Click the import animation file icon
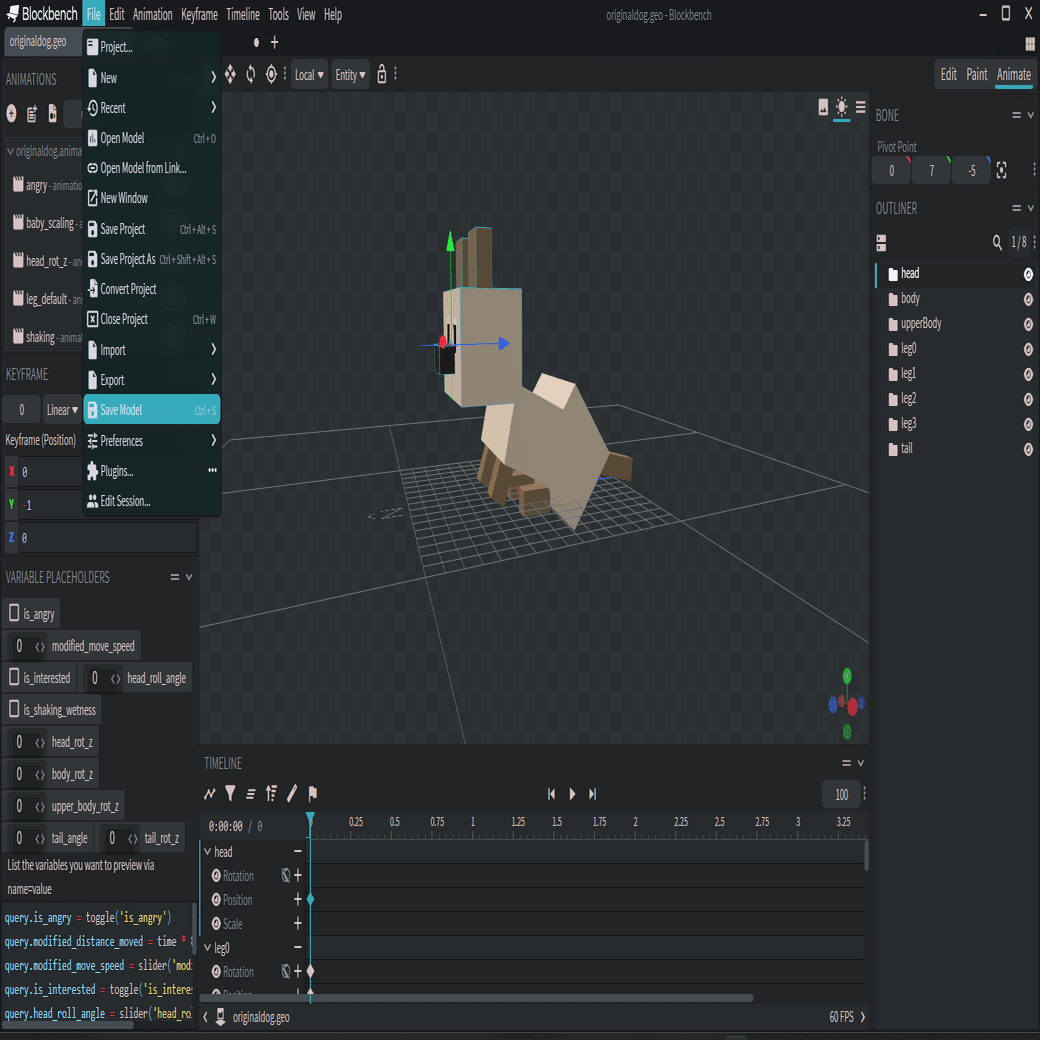 coord(52,113)
